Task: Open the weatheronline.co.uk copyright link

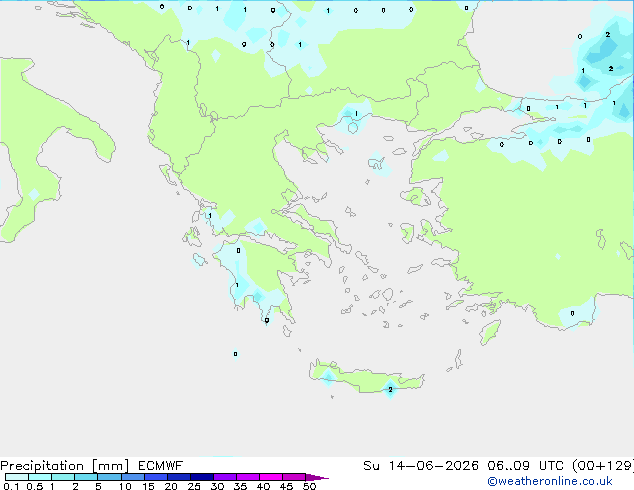Action: 550,481
